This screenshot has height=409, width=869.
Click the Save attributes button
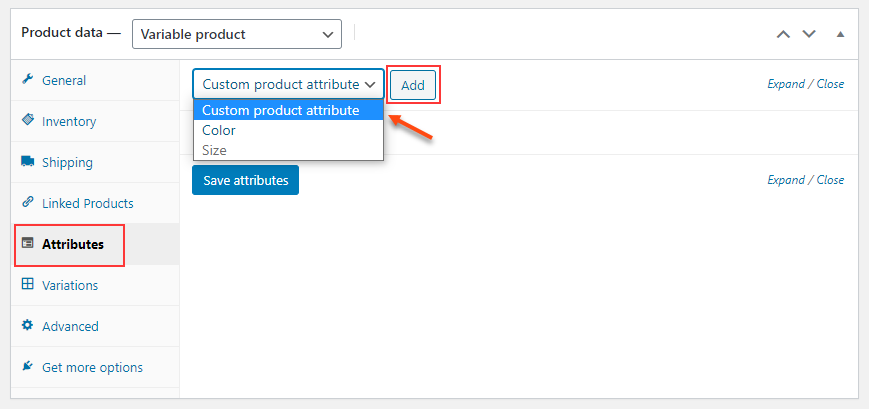[246, 180]
